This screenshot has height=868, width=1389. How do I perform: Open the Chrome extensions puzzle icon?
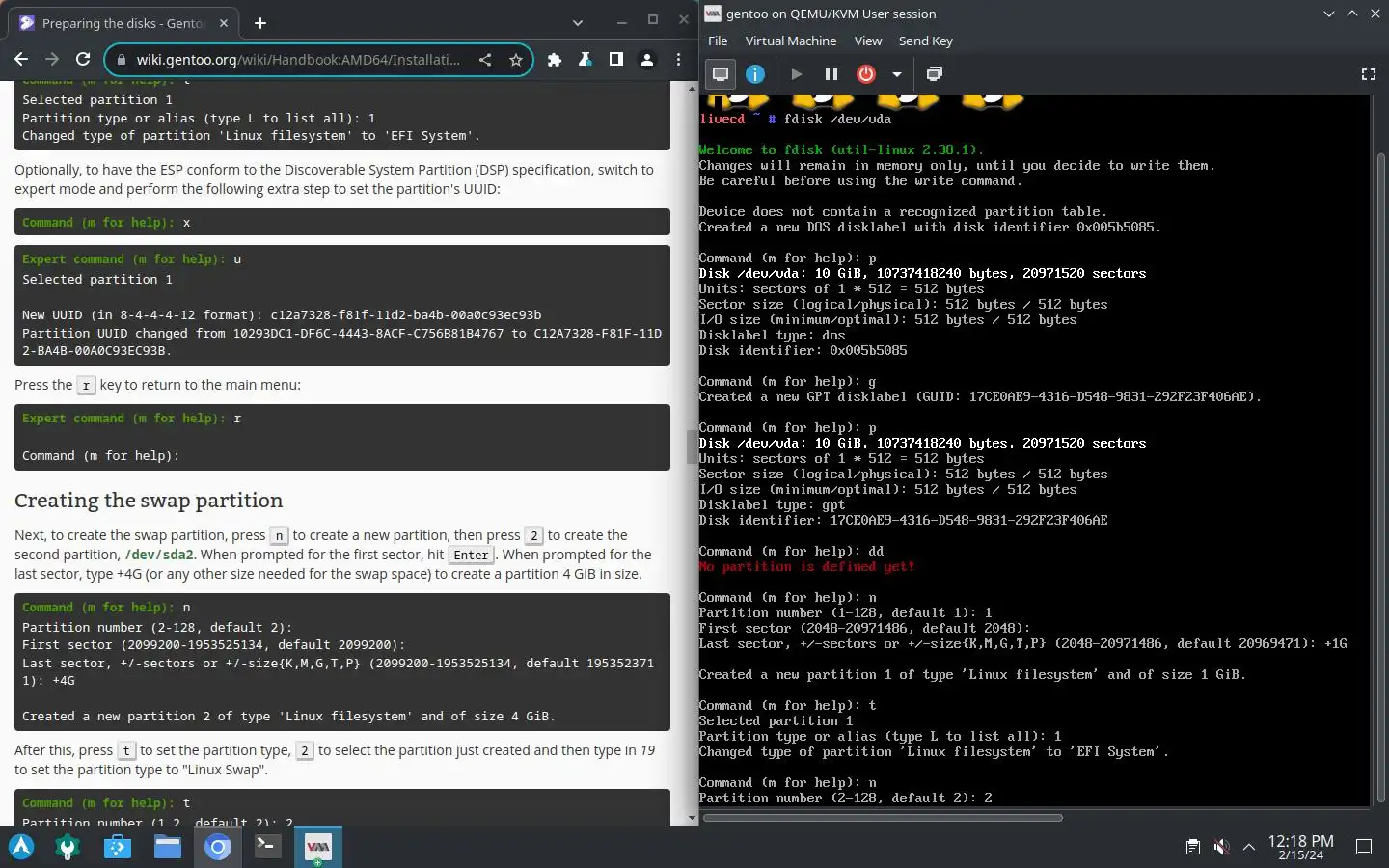coord(555,60)
